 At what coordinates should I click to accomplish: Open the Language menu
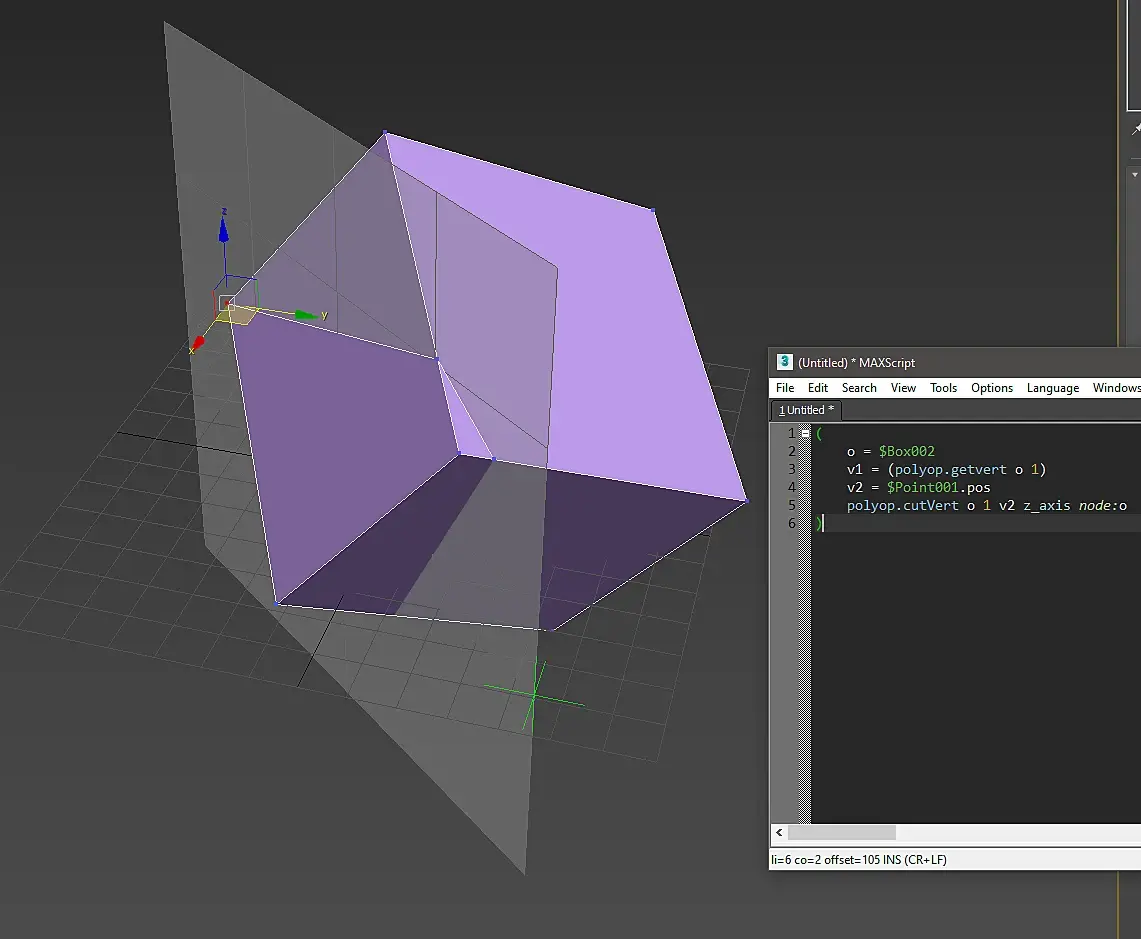pyautogui.click(x=1052, y=388)
